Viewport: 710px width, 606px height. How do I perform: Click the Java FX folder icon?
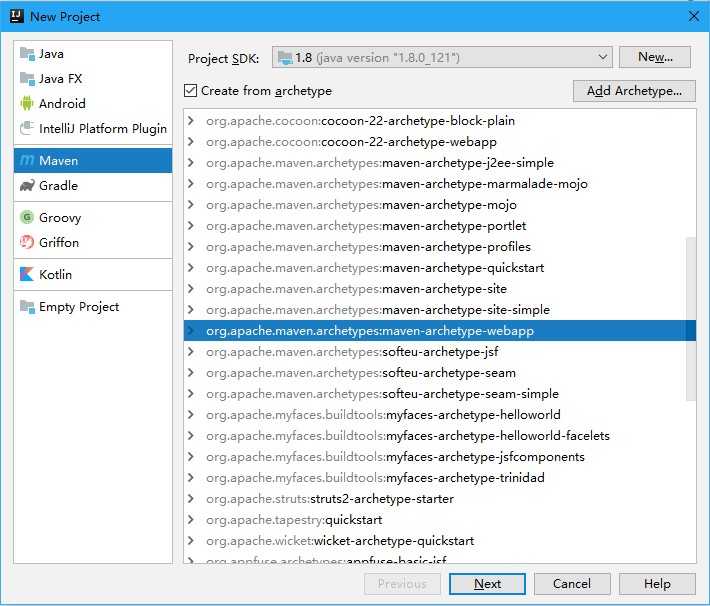click(27, 79)
